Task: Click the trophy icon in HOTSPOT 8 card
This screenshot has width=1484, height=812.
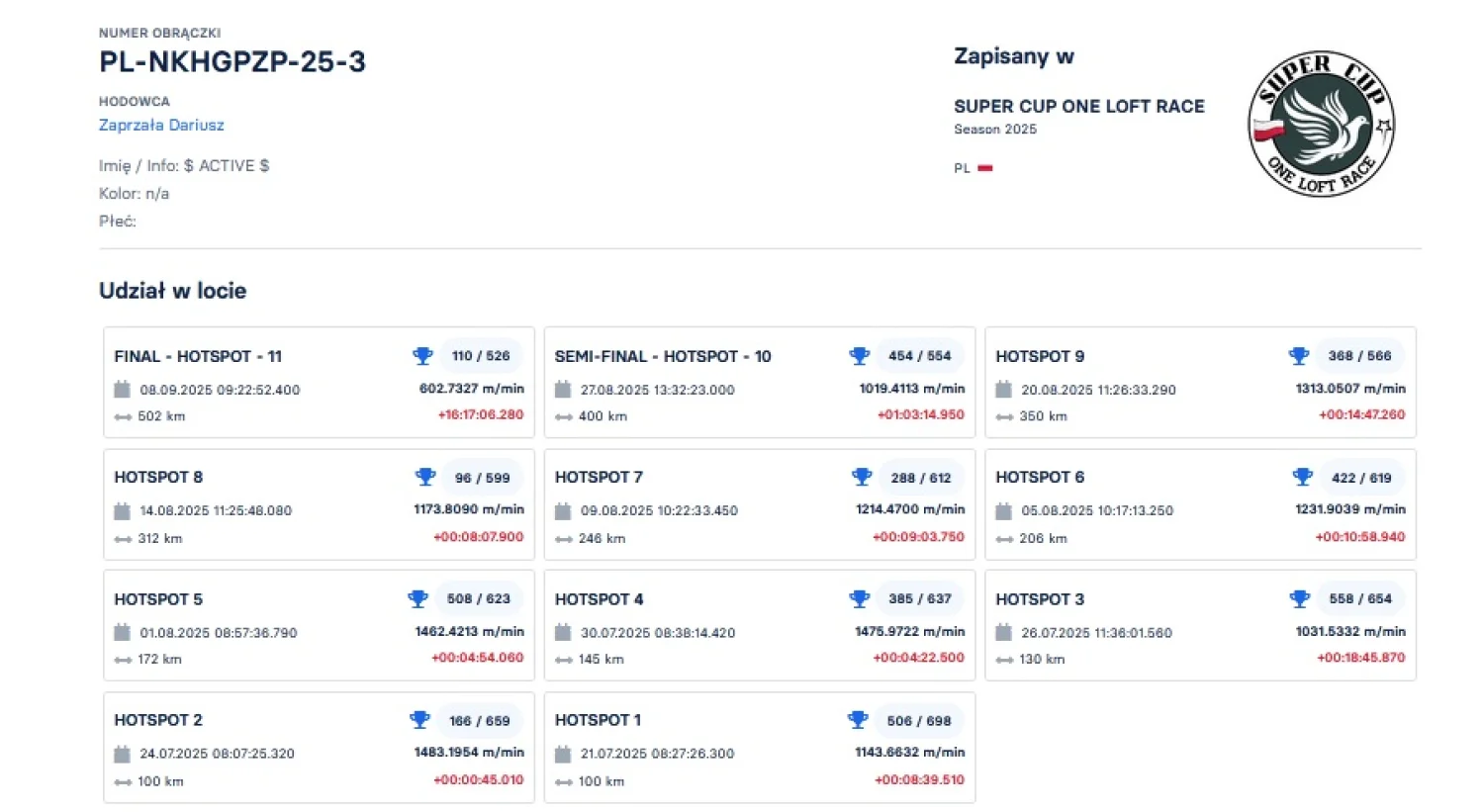Action: tap(425, 478)
